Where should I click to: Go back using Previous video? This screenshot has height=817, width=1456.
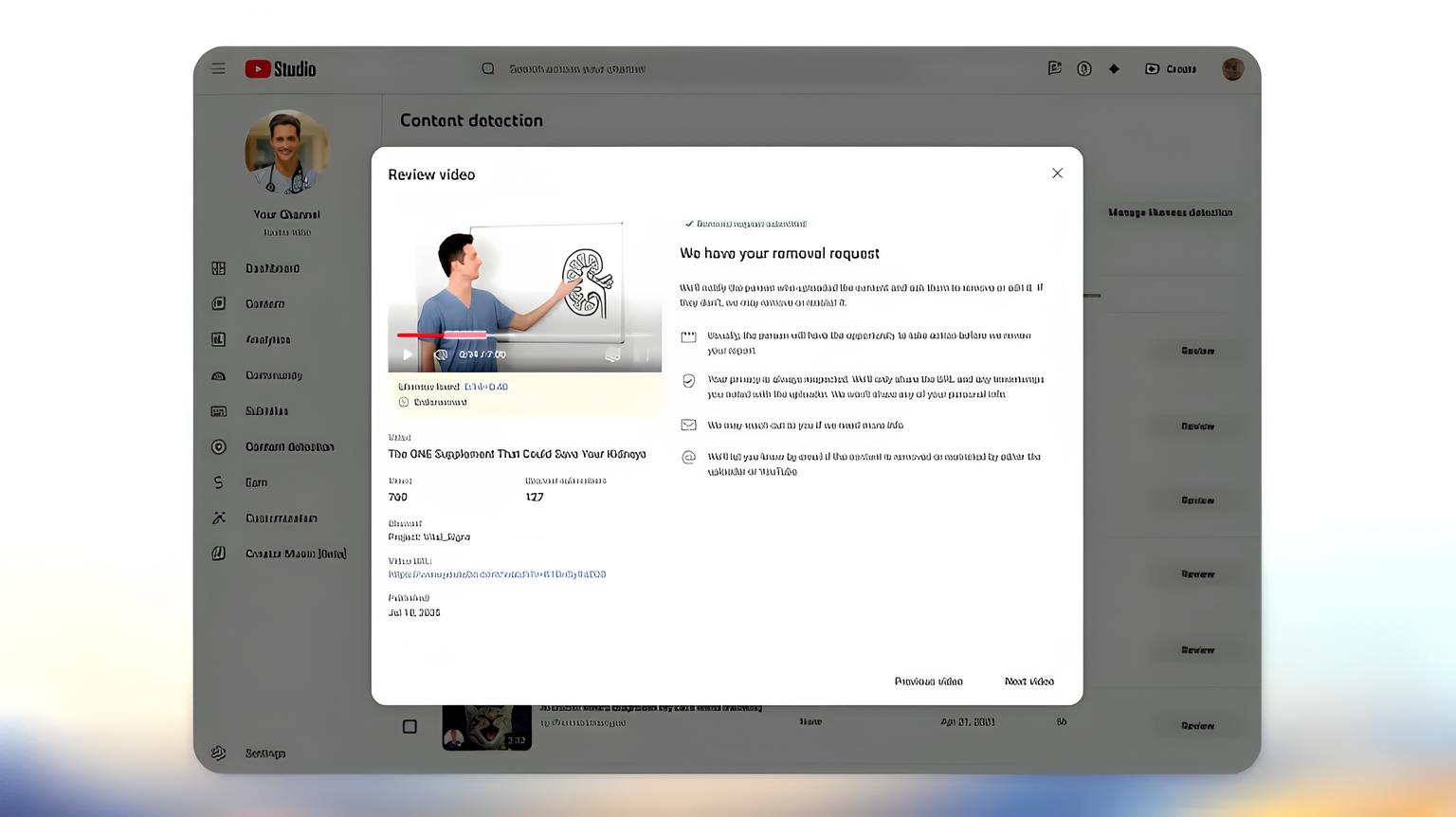(x=928, y=681)
